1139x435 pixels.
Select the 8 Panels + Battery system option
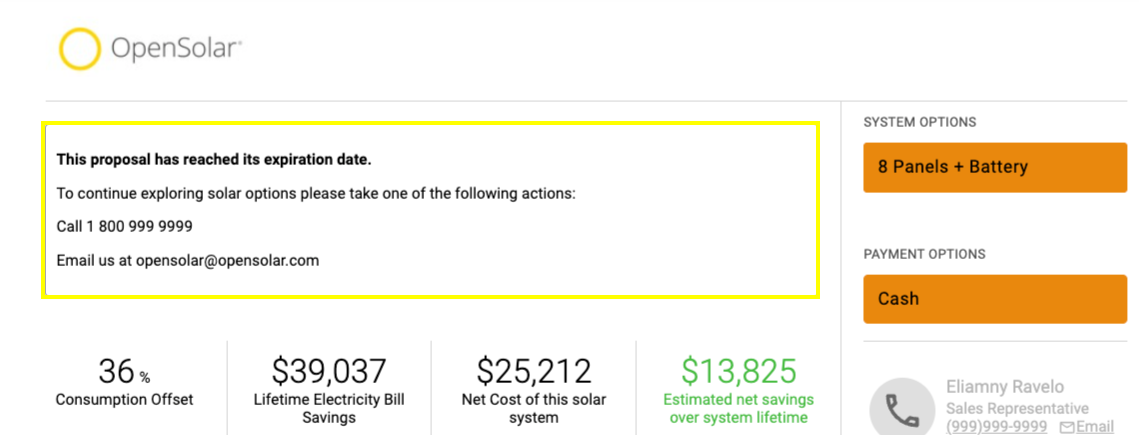(x=994, y=167)
